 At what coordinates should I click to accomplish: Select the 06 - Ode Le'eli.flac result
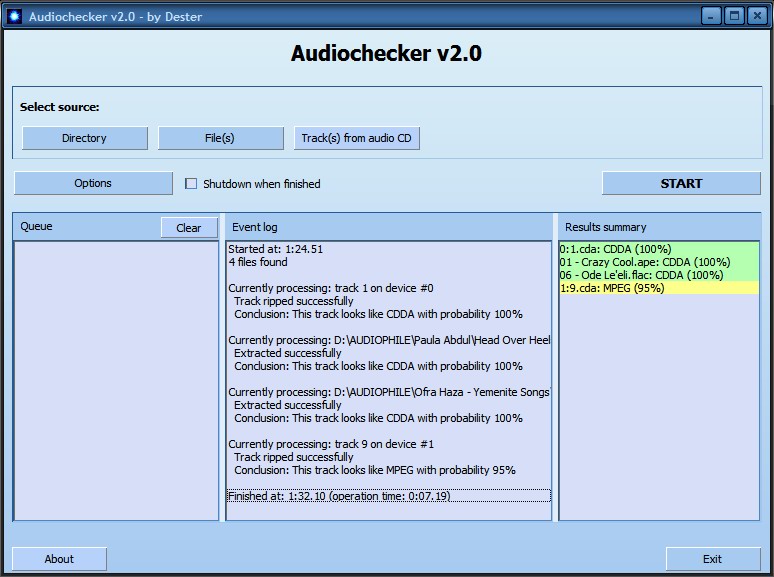pos(641,275)
